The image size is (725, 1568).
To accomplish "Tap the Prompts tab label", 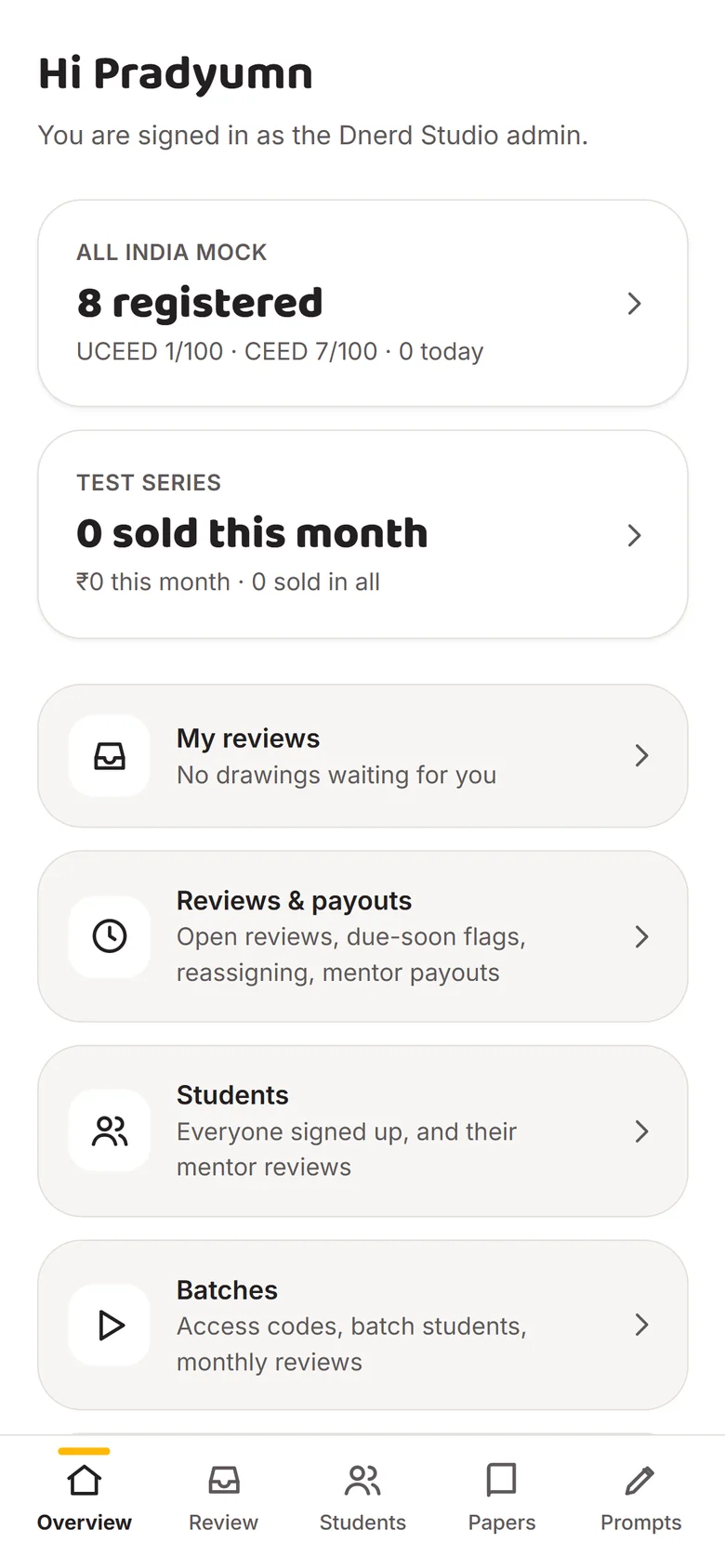I will coord(640,1522).
